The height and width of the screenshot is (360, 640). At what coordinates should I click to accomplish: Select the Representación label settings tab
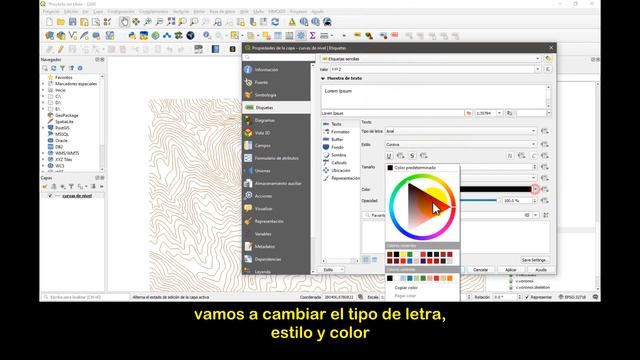tap(340, 178)
